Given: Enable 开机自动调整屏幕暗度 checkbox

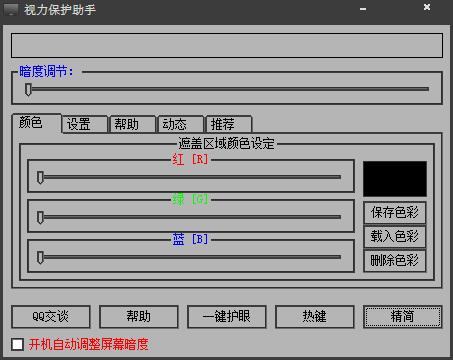Looking at the screenshot, I should click(17, 344).
